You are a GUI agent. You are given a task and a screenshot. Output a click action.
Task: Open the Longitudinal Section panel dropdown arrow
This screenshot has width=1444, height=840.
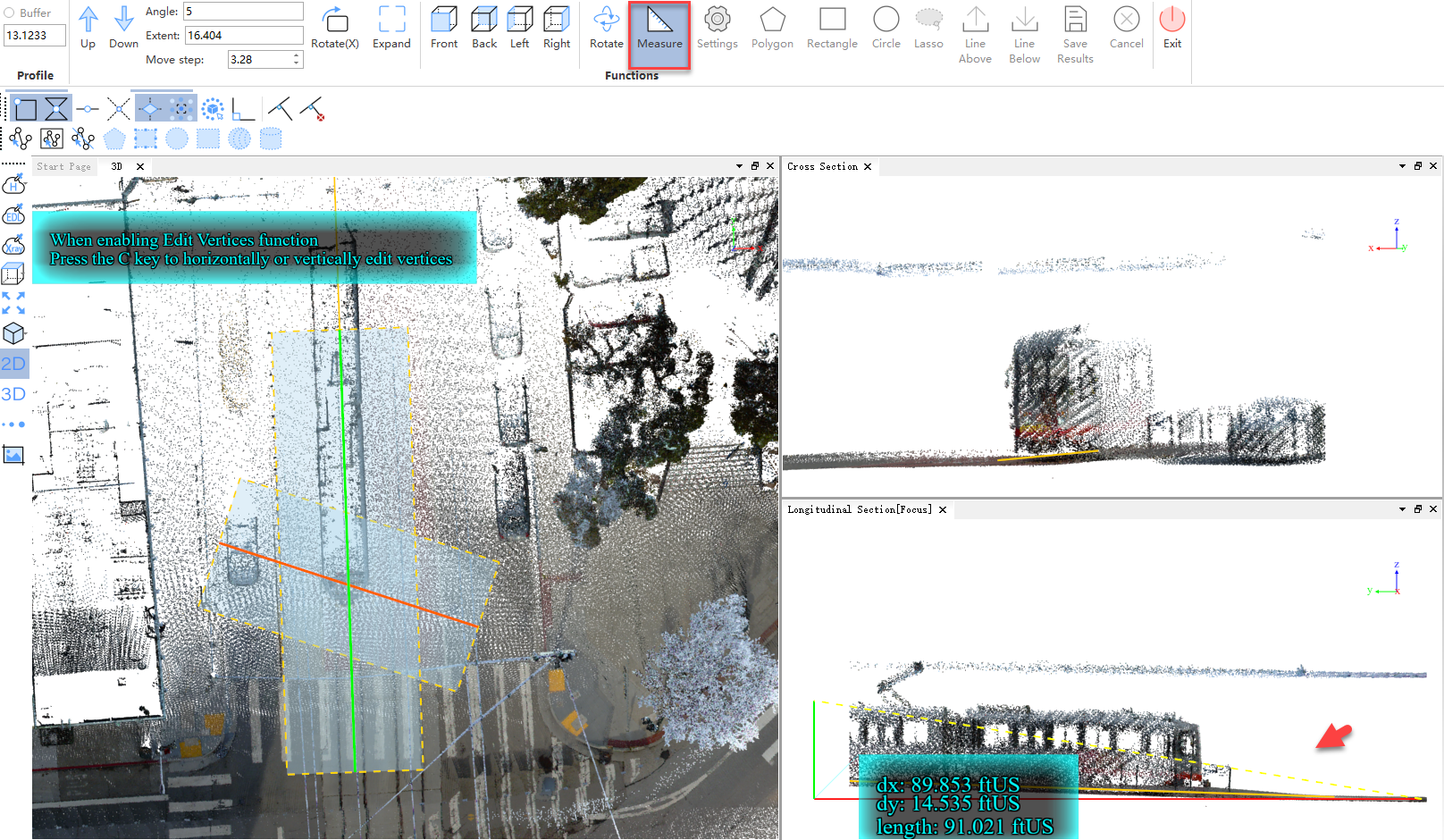1402,509
